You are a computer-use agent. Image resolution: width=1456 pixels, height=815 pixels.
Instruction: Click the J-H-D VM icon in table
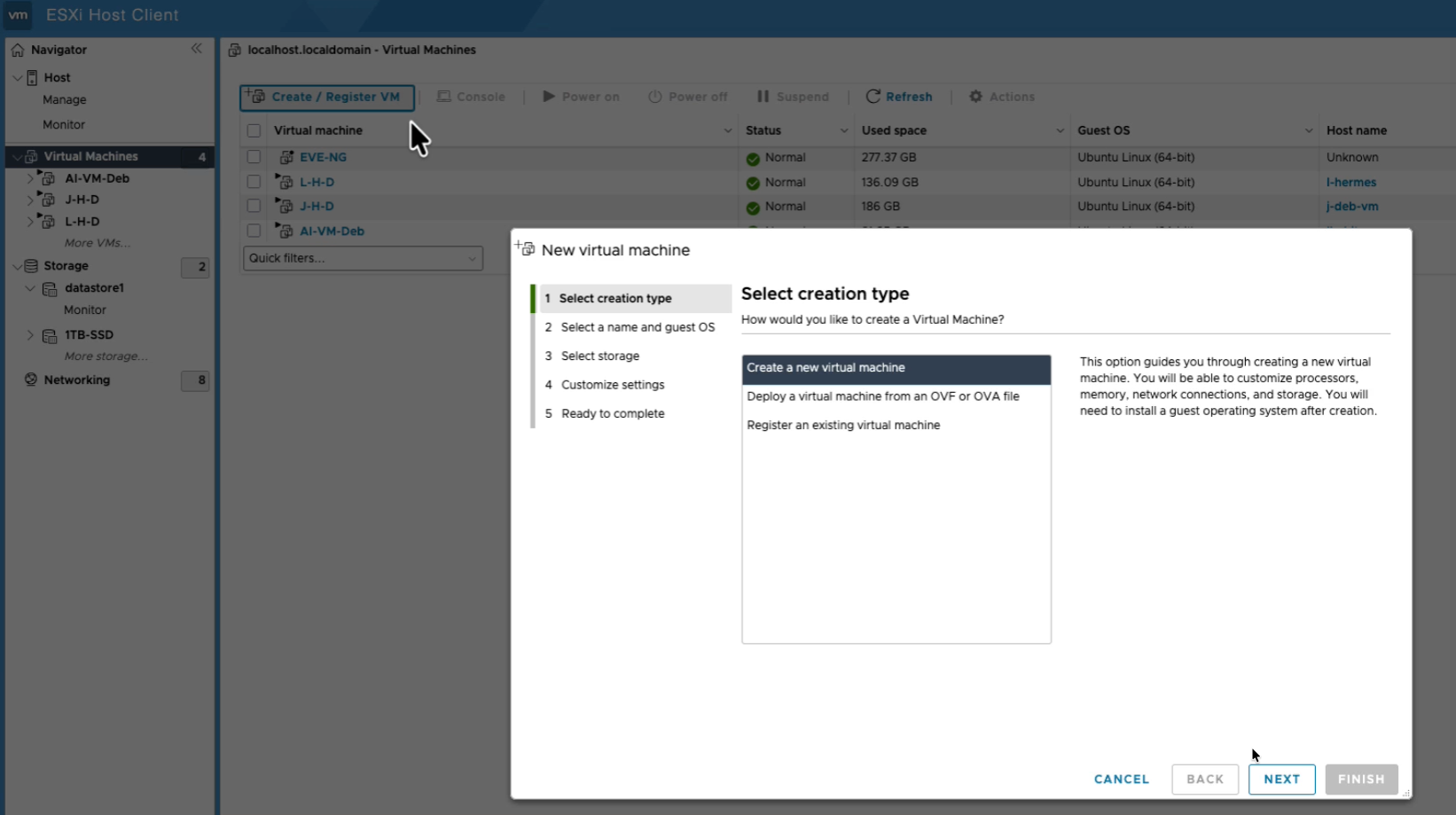pos(285,206)
